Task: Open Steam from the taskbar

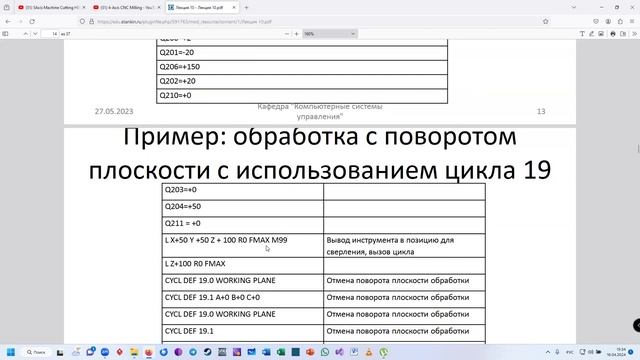Action: [207, 352]
